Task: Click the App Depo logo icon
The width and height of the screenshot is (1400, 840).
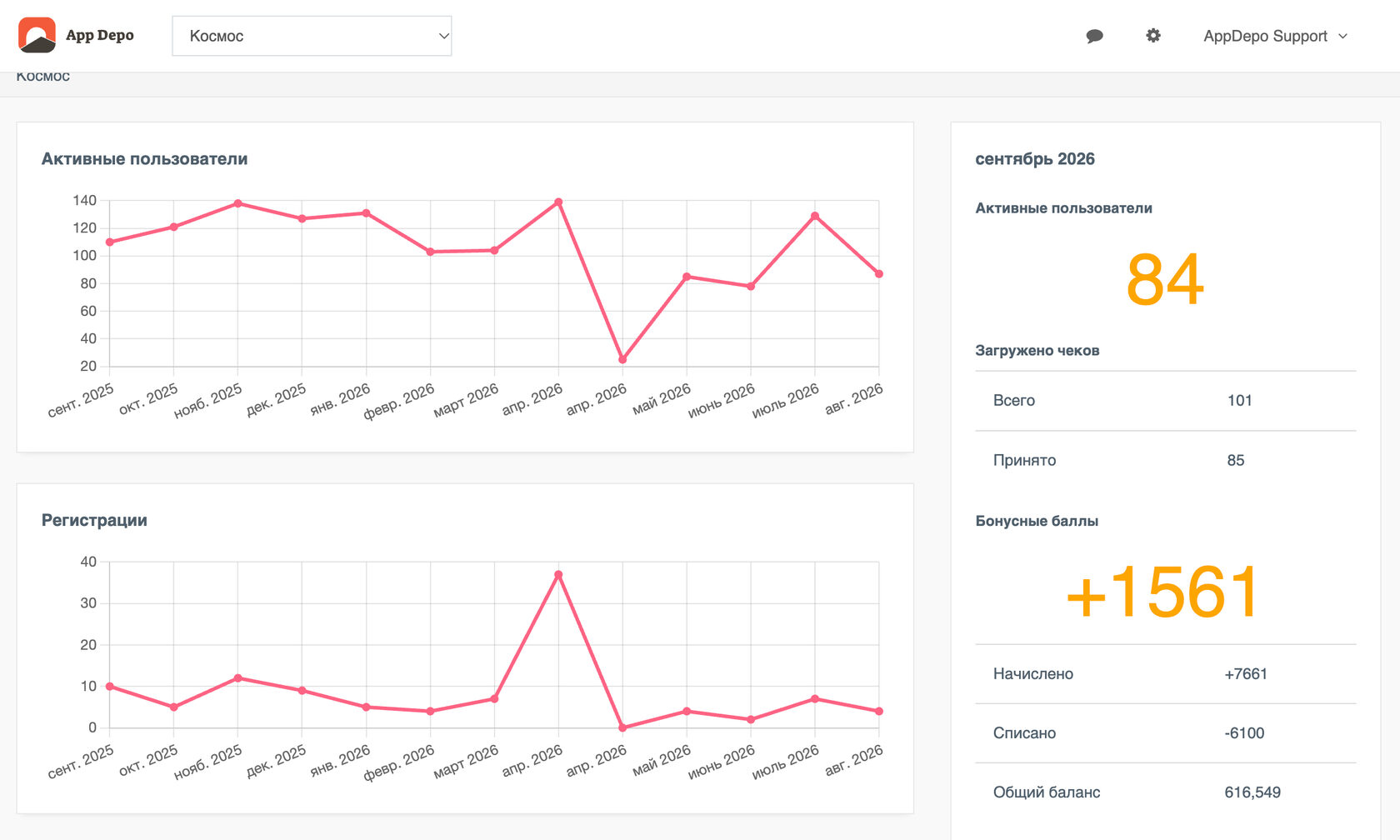Action: click(37, 35)
